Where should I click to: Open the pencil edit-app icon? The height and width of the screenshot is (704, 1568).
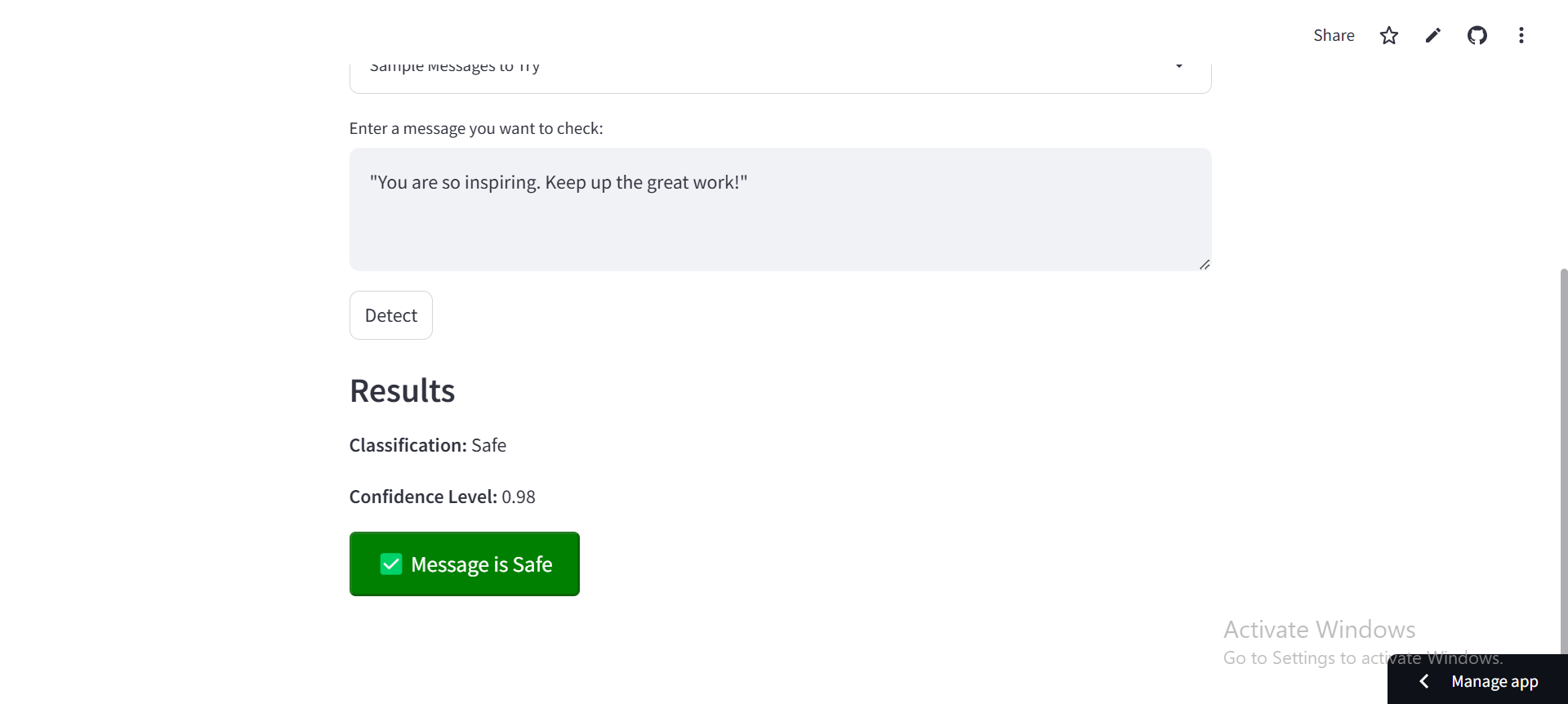1432,35
